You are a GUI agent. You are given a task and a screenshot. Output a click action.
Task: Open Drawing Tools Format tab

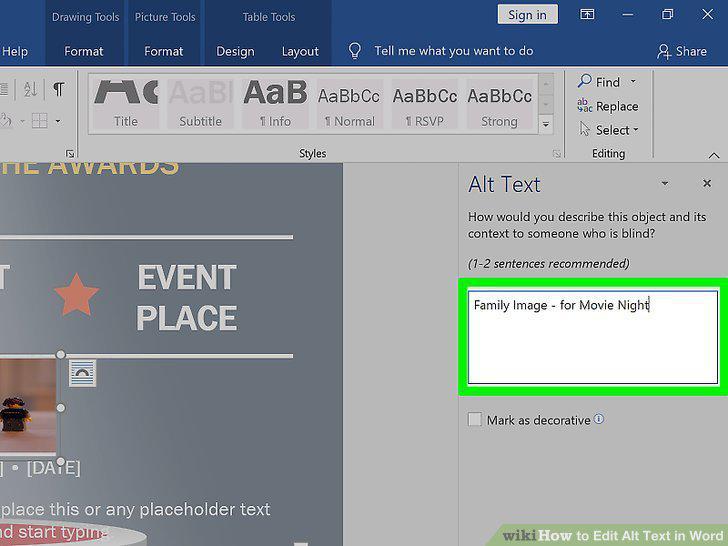pos(84,51)
